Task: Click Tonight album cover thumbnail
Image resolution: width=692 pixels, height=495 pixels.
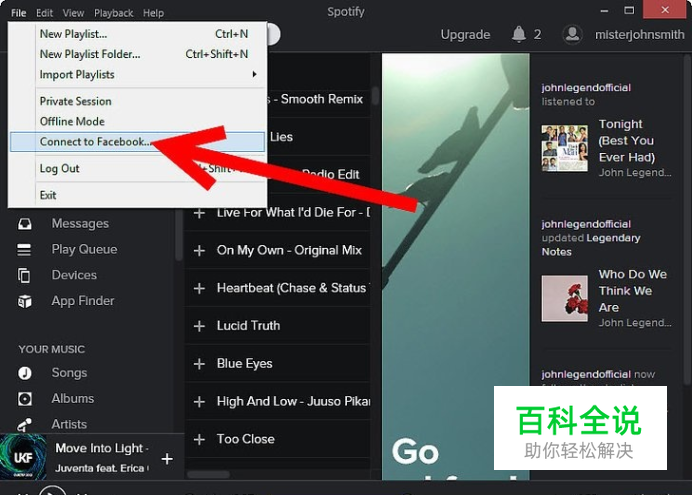Action: click(564, 148)
